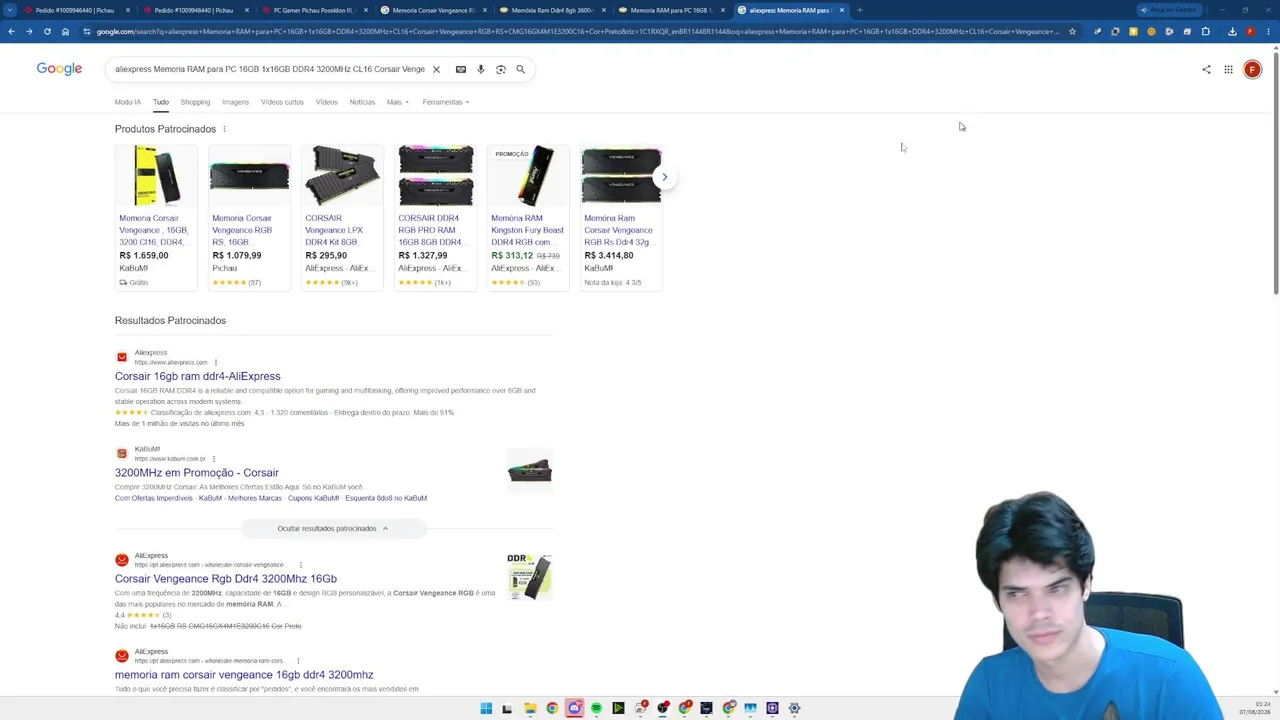Open the AliExpress DDR4 result thumbnail image
Screen dimensions: 1280x720
point(529,576)
